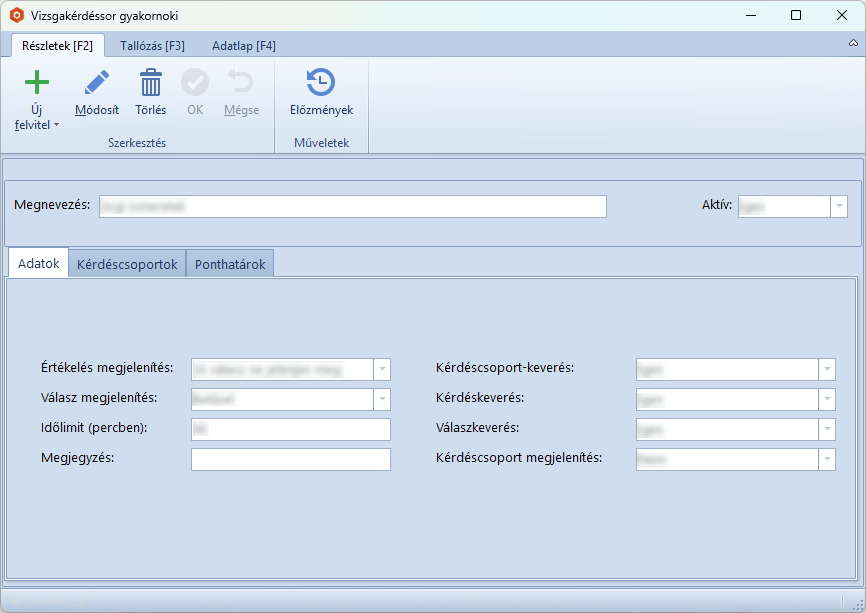Screen dimensions: 866x613
Task: Click the Megnevezés text field
Action: [350, 206]
